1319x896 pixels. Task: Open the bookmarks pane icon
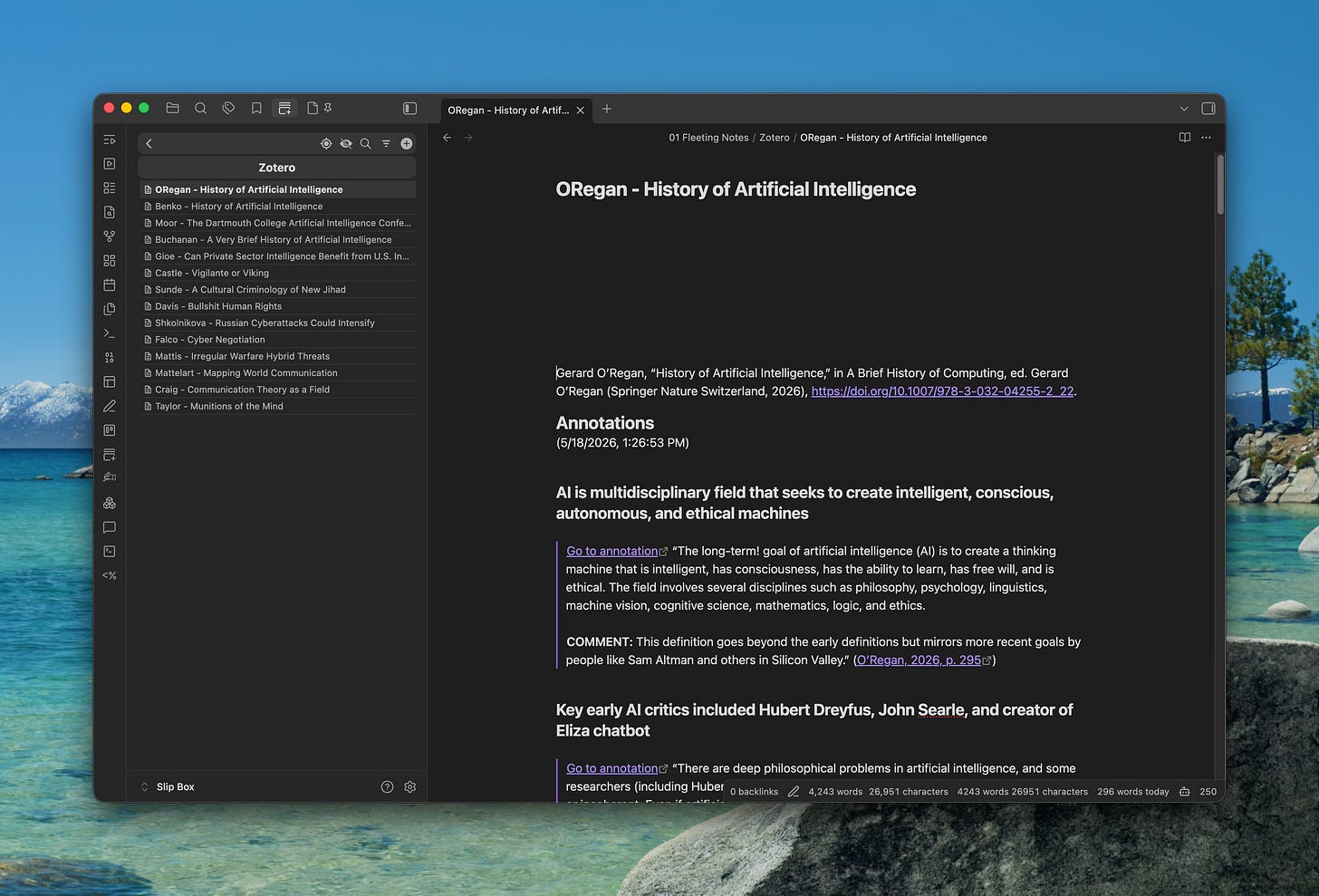(x=256, y=109)
